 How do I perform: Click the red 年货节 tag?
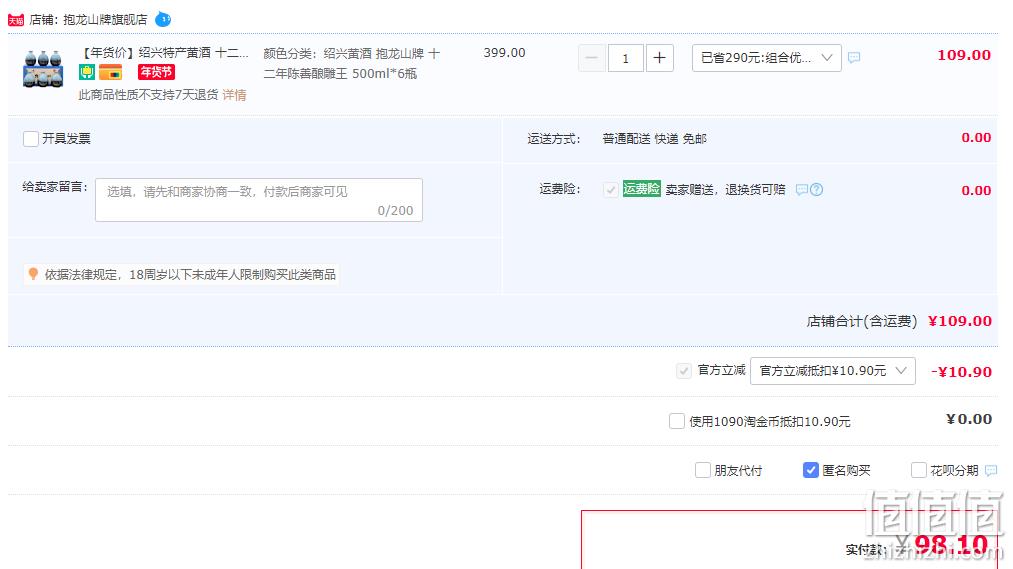point(156,72)
